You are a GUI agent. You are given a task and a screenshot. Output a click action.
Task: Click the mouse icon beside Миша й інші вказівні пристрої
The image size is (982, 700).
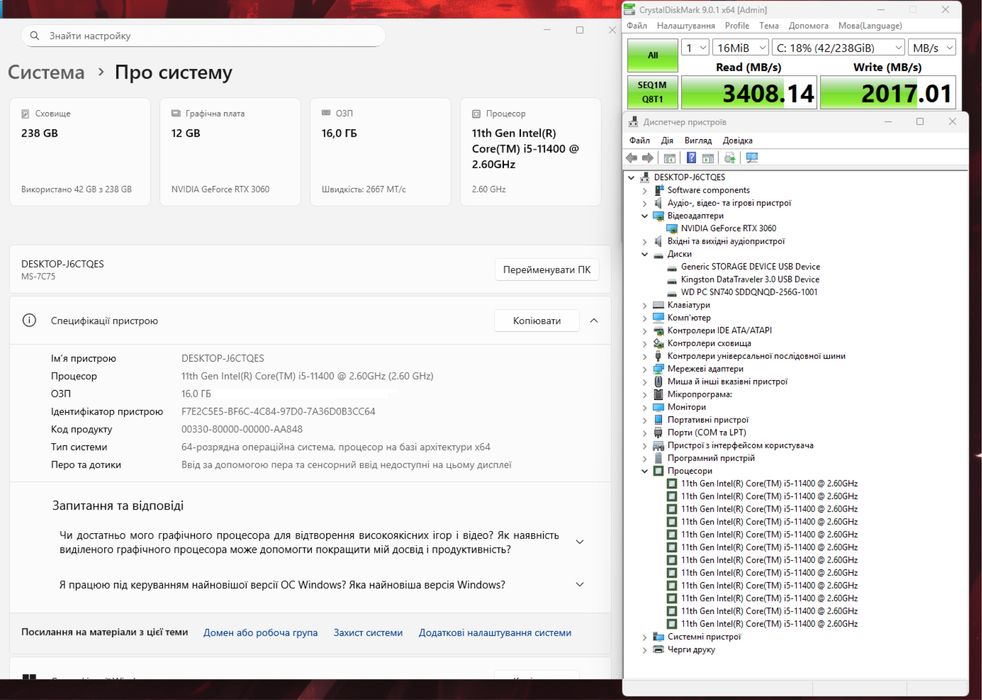click(658, 381)
